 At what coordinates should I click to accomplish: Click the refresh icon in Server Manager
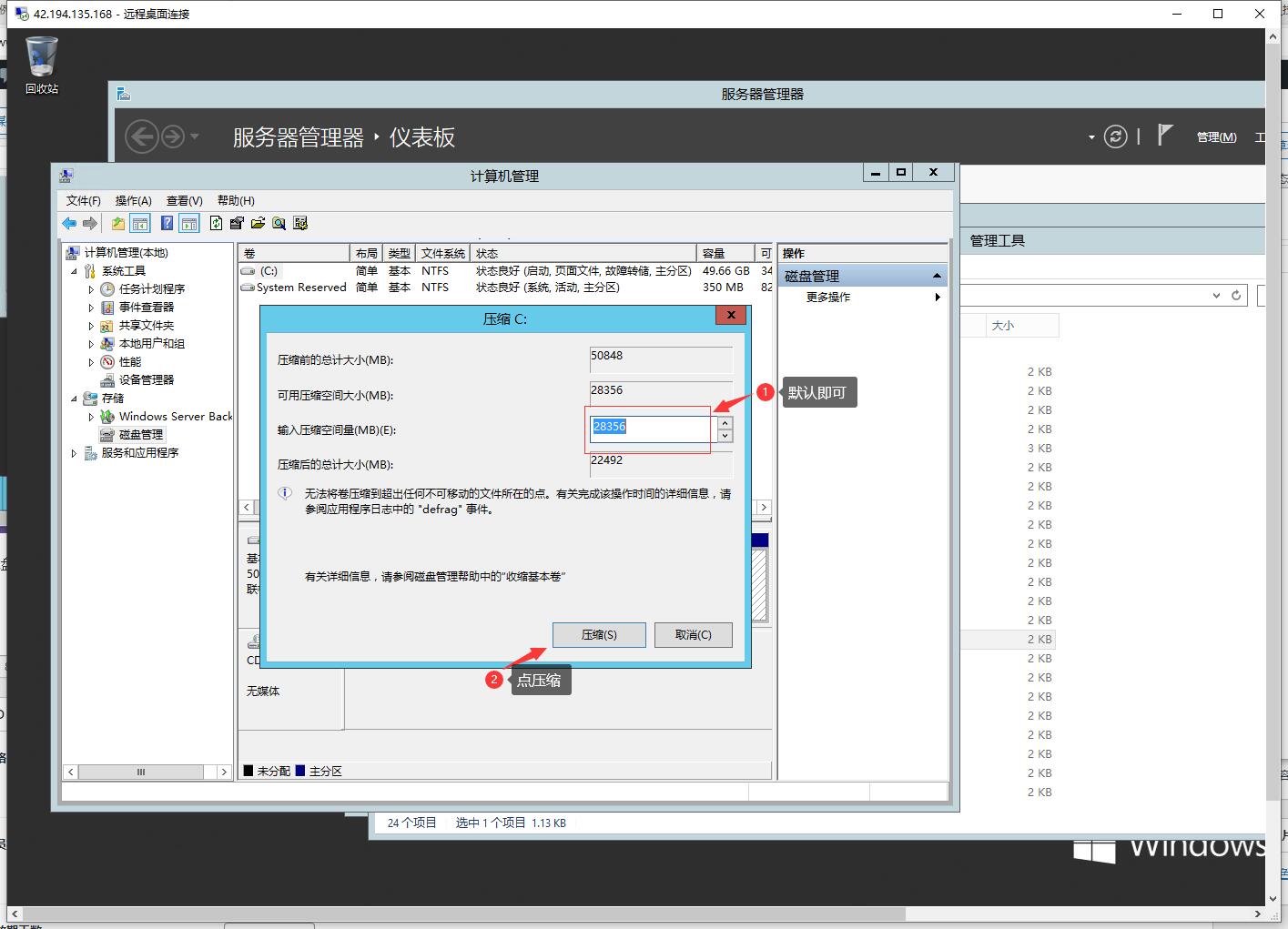click(x=1116, y=136)
